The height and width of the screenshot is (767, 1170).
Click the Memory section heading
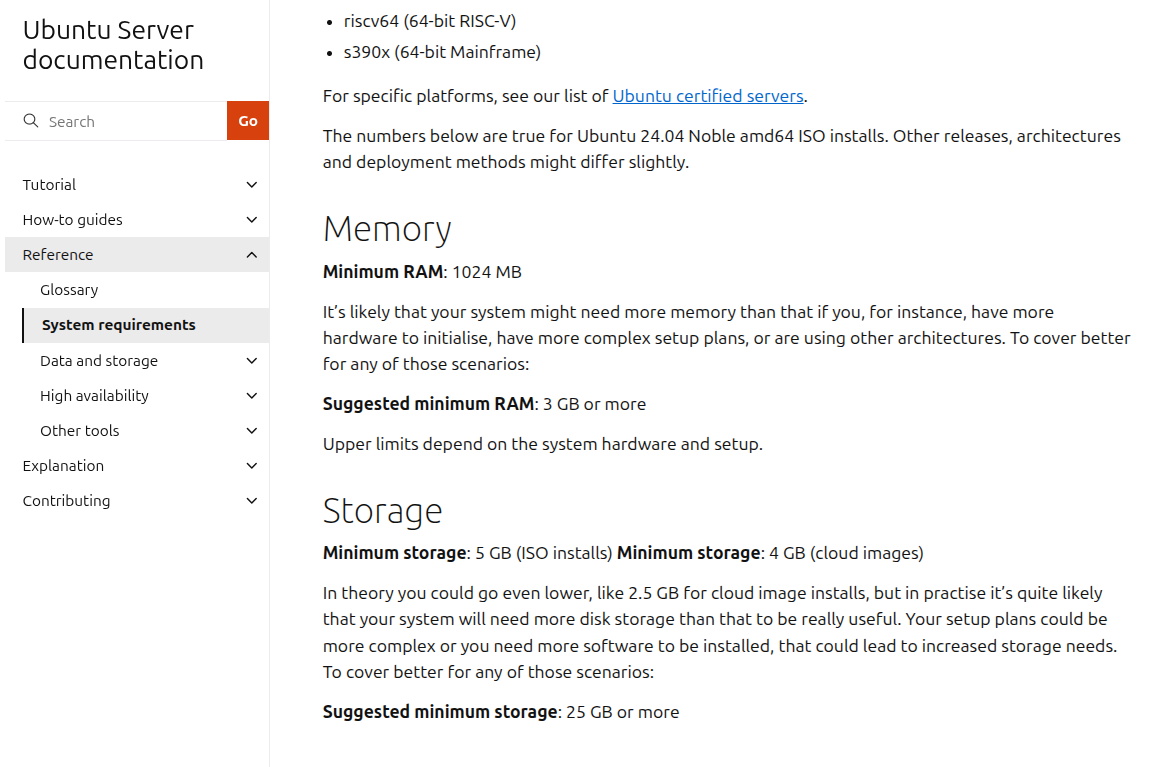[x=387, y=229]
